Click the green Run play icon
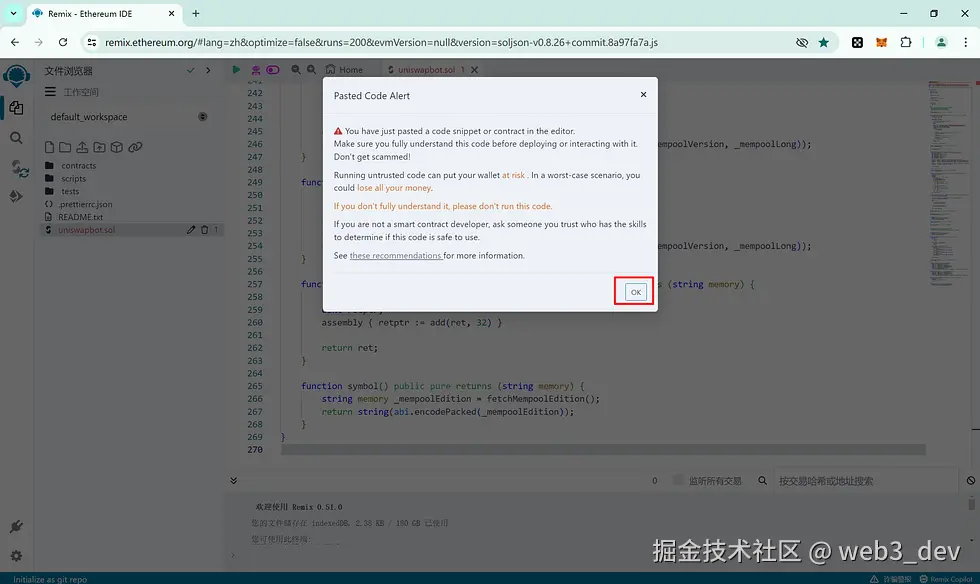 coord(236,69)
